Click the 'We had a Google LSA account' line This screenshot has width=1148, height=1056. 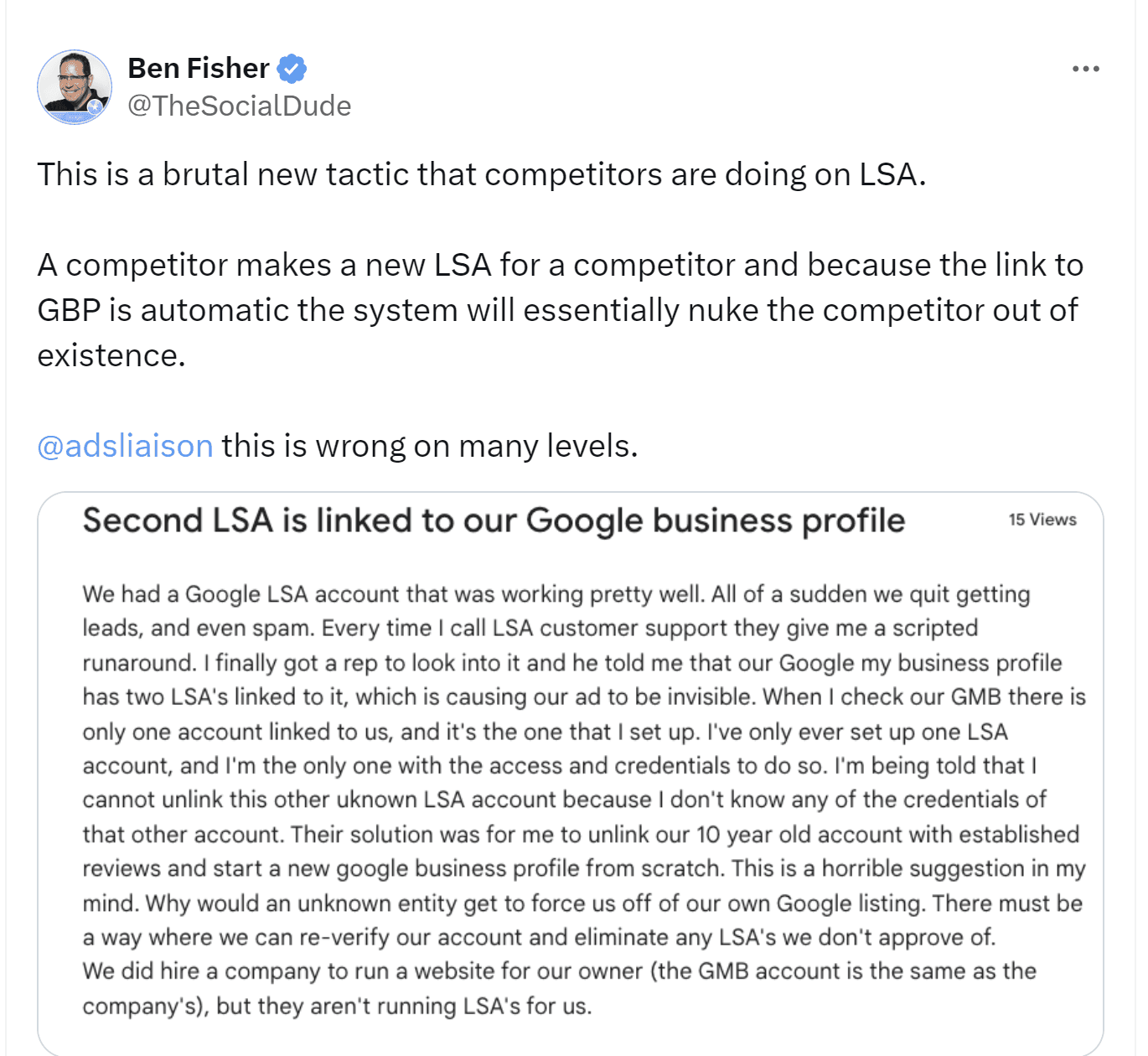[556, 594]
